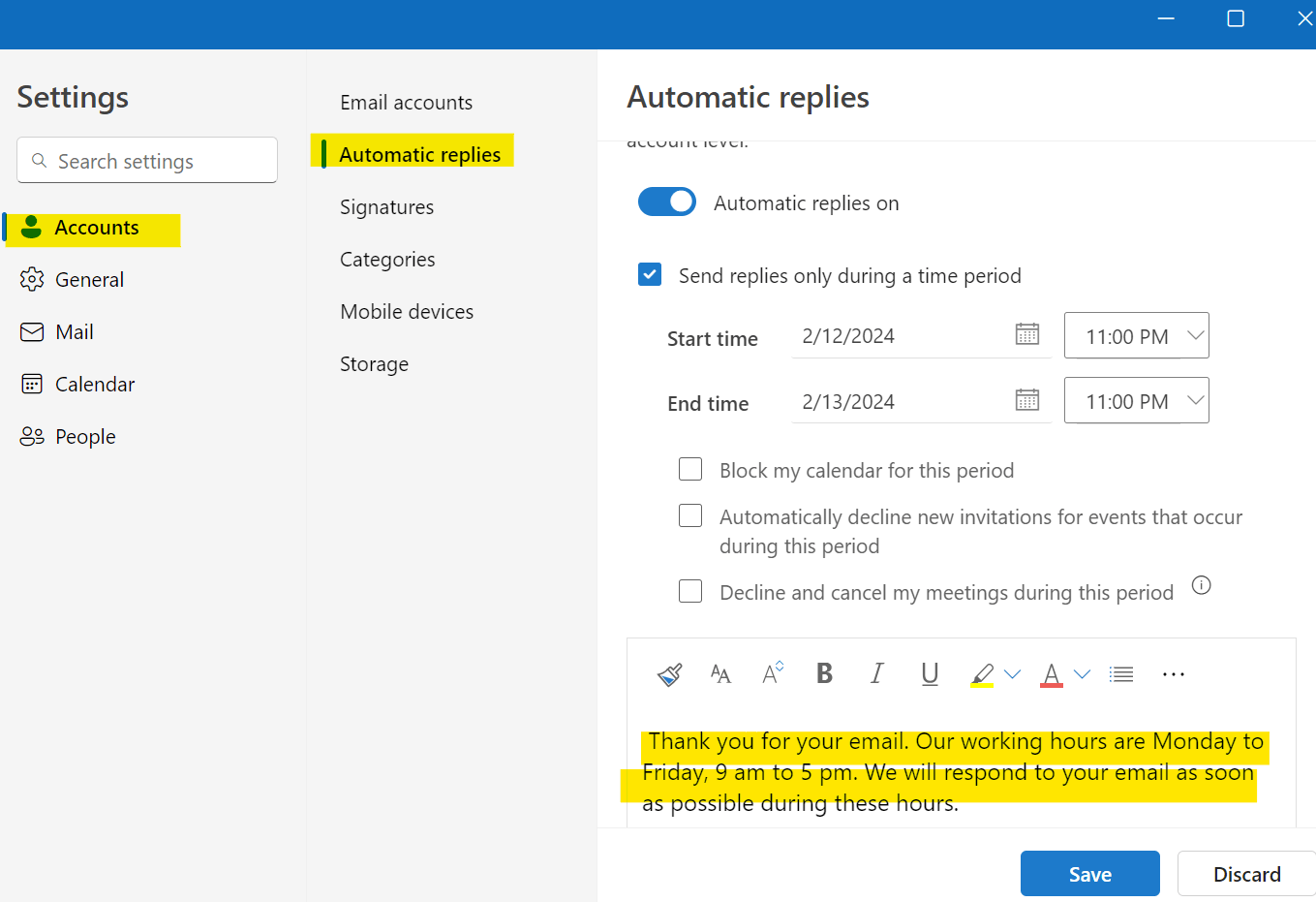The image size is (1316, 902).
Task: Underline the selected reply text
Action: click(930, 673)
